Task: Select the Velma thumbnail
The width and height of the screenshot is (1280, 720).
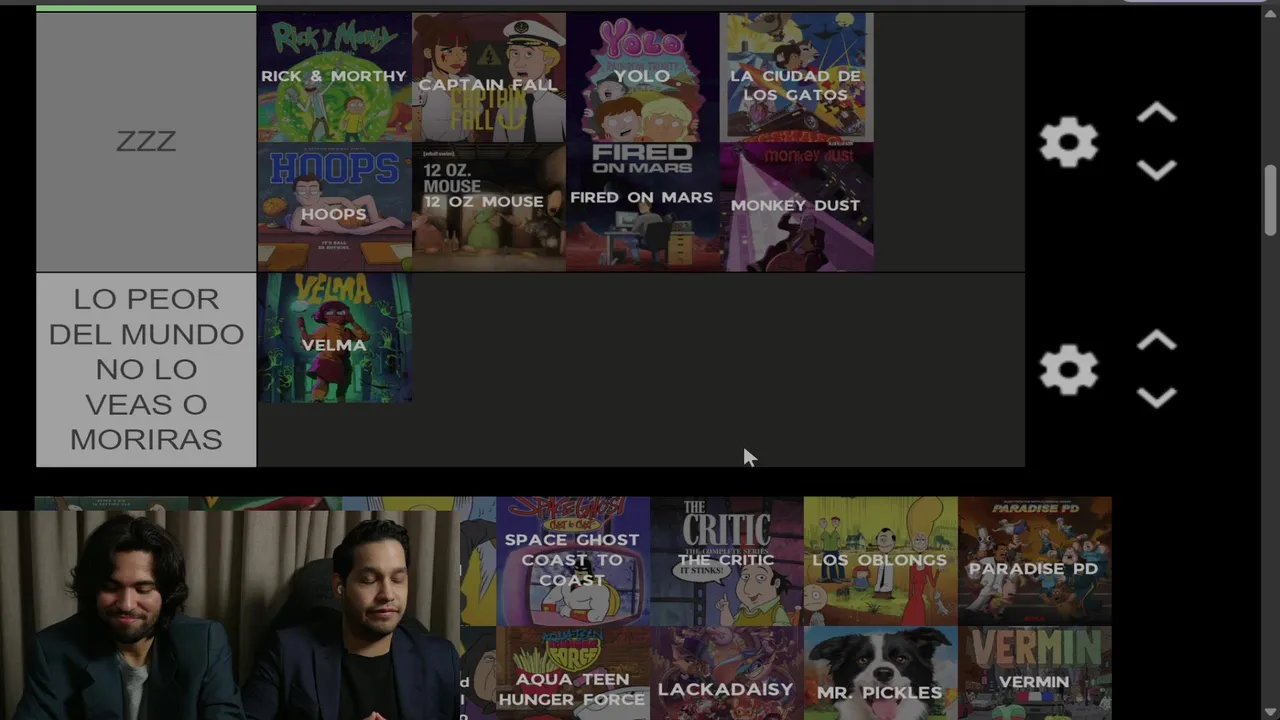Action: click(x=334, y=338)
